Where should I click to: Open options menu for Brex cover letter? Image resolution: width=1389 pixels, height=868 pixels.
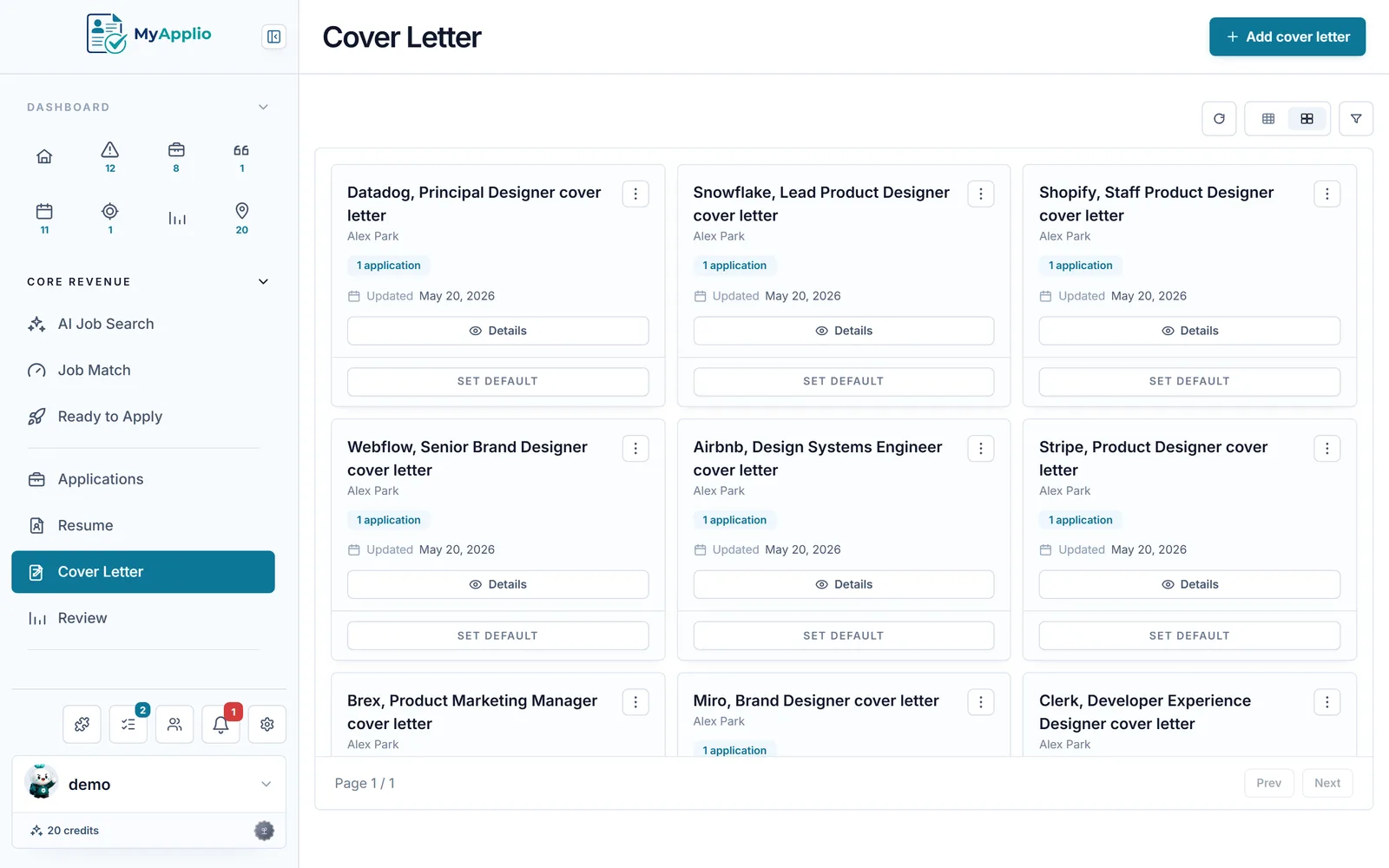pos(635,701)
